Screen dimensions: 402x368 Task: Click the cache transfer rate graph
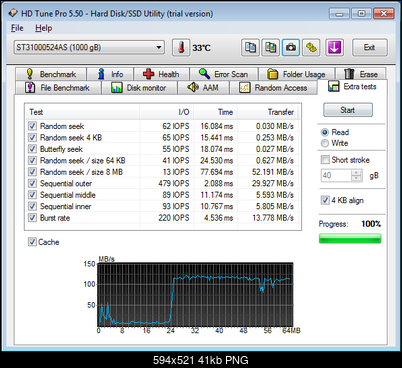click(195, 295)
